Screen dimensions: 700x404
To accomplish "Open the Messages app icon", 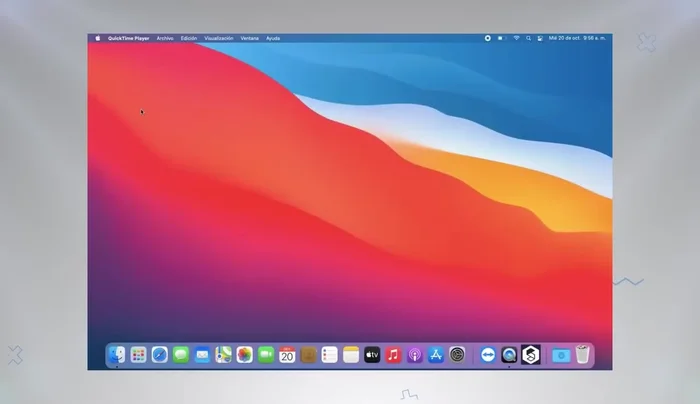I will click(181, 355).
